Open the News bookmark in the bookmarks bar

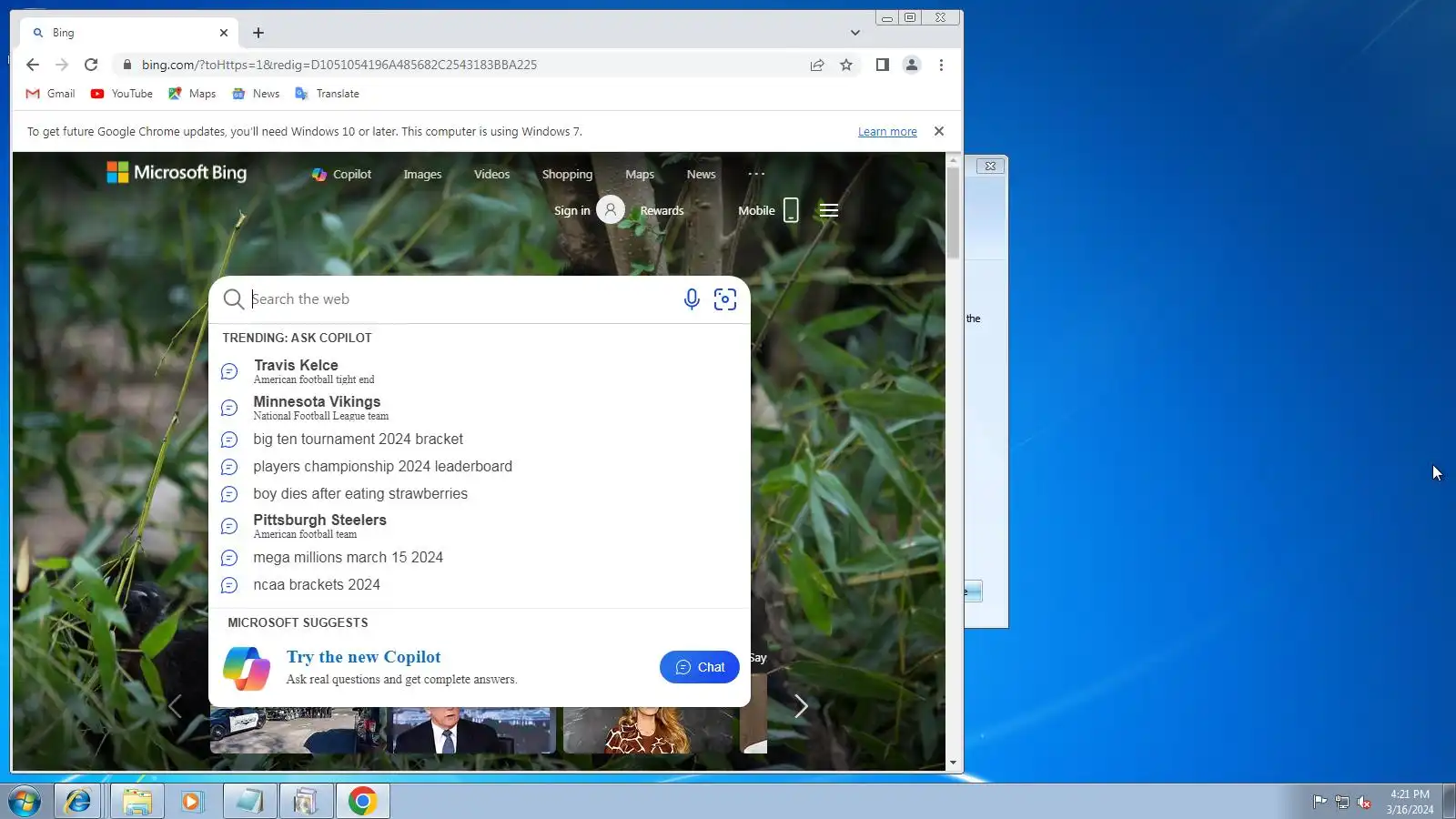256,94
